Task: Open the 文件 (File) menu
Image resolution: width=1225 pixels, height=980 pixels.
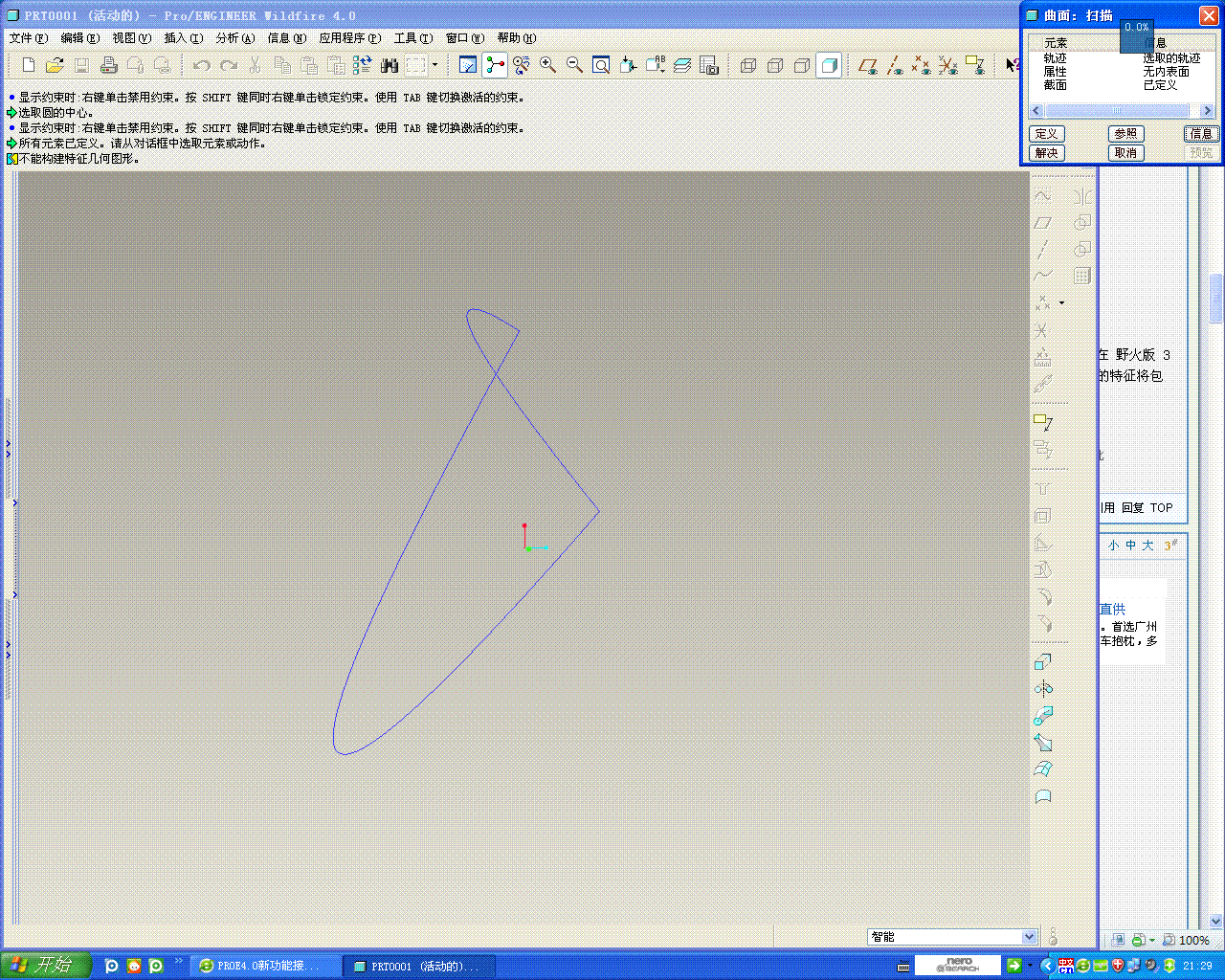Action: tap(28, 38)
